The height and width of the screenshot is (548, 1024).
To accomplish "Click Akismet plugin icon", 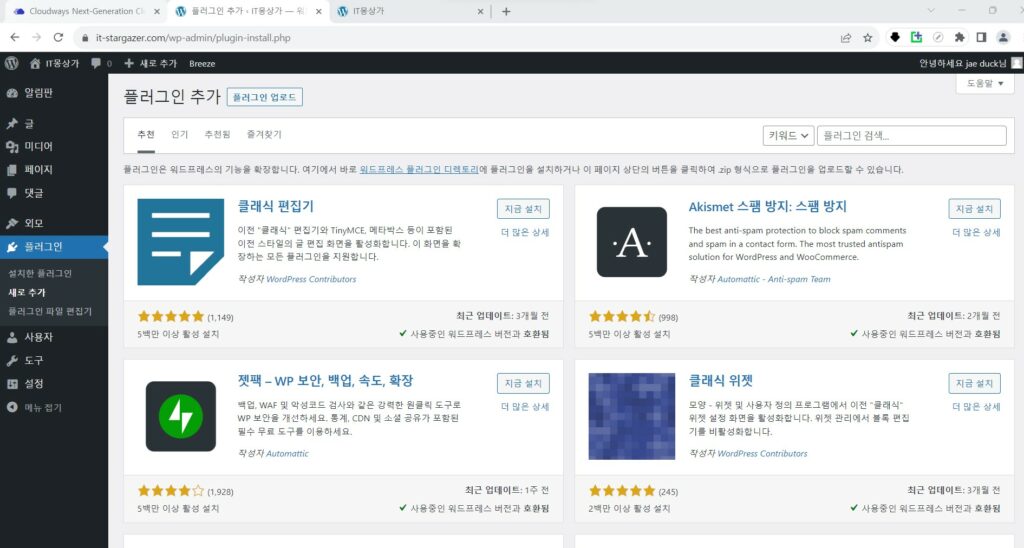I will [x=632, y=242].
